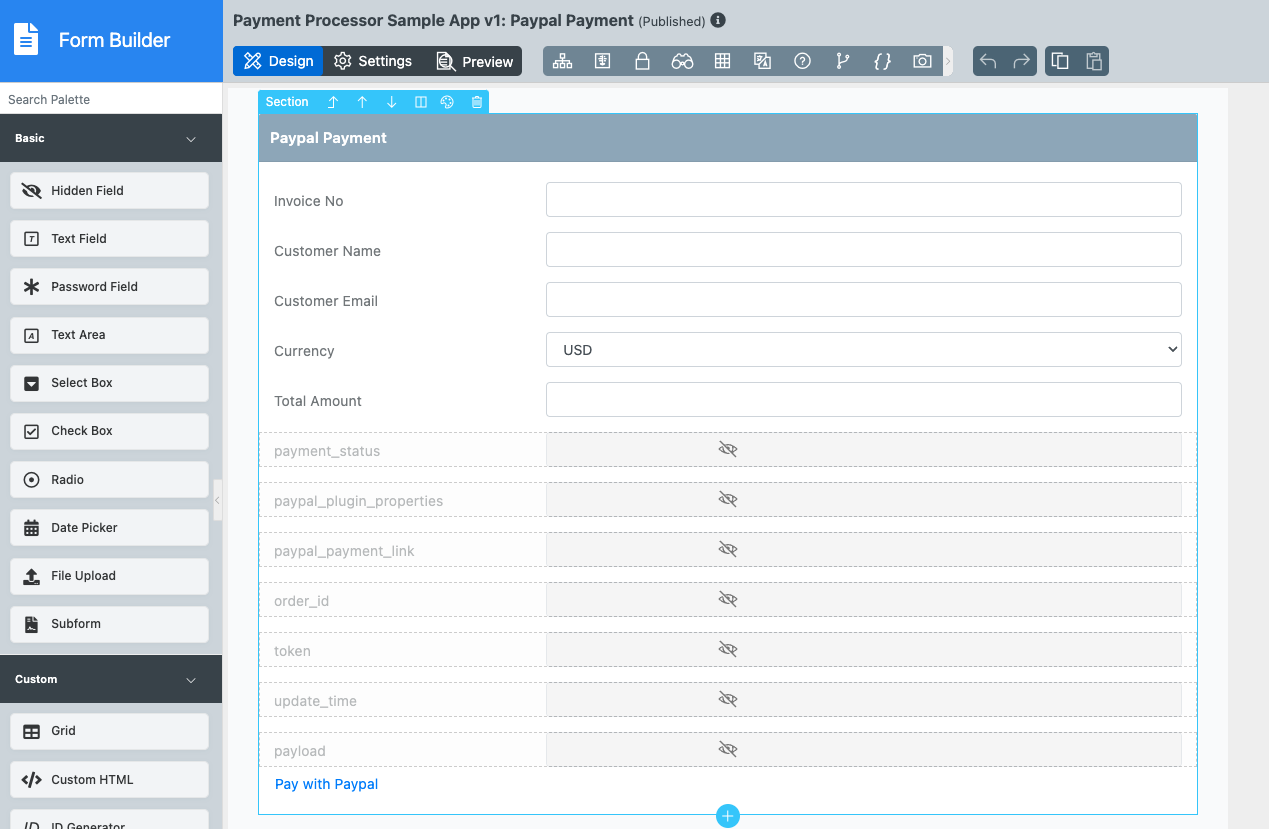
Task: Click the Invoice No input field
Action: pos(863,200)
